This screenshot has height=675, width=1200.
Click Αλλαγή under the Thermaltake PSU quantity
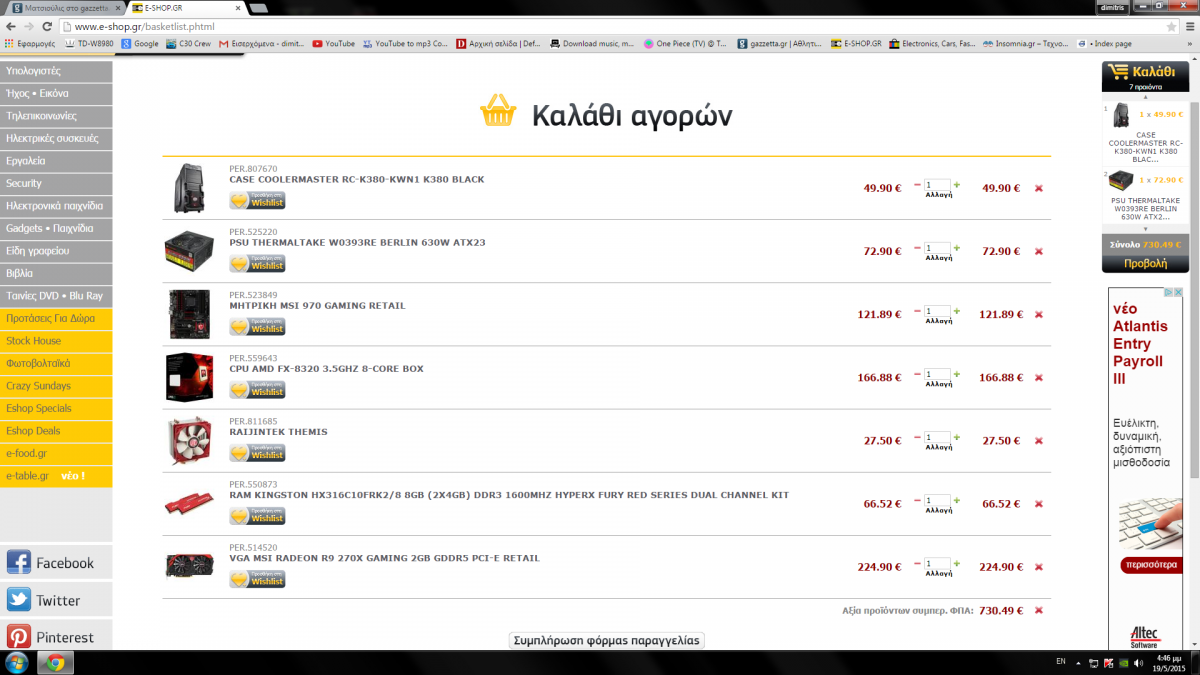(x=938, y=259)
